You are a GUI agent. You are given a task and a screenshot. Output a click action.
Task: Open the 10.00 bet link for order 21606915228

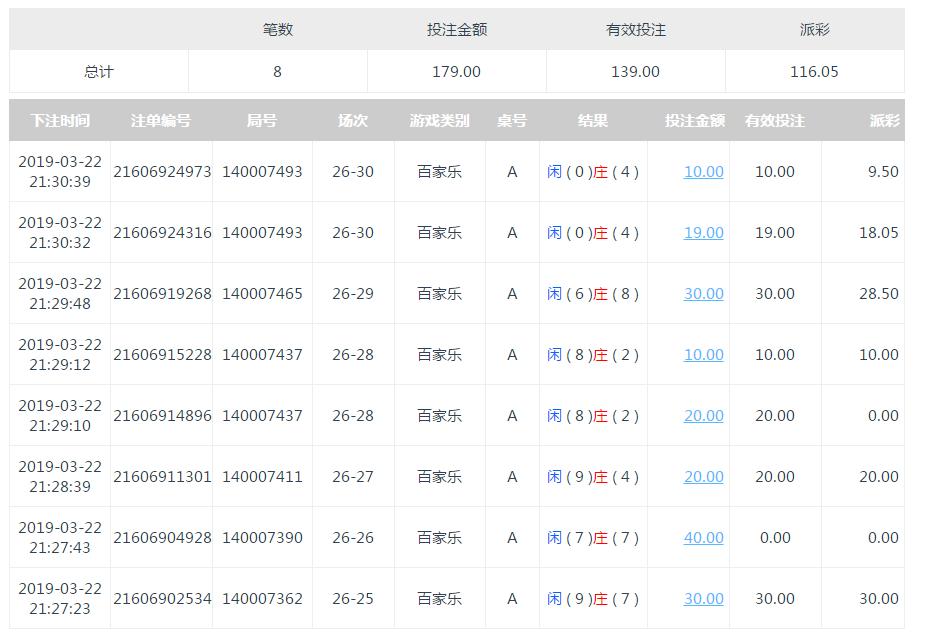[704, 355]
